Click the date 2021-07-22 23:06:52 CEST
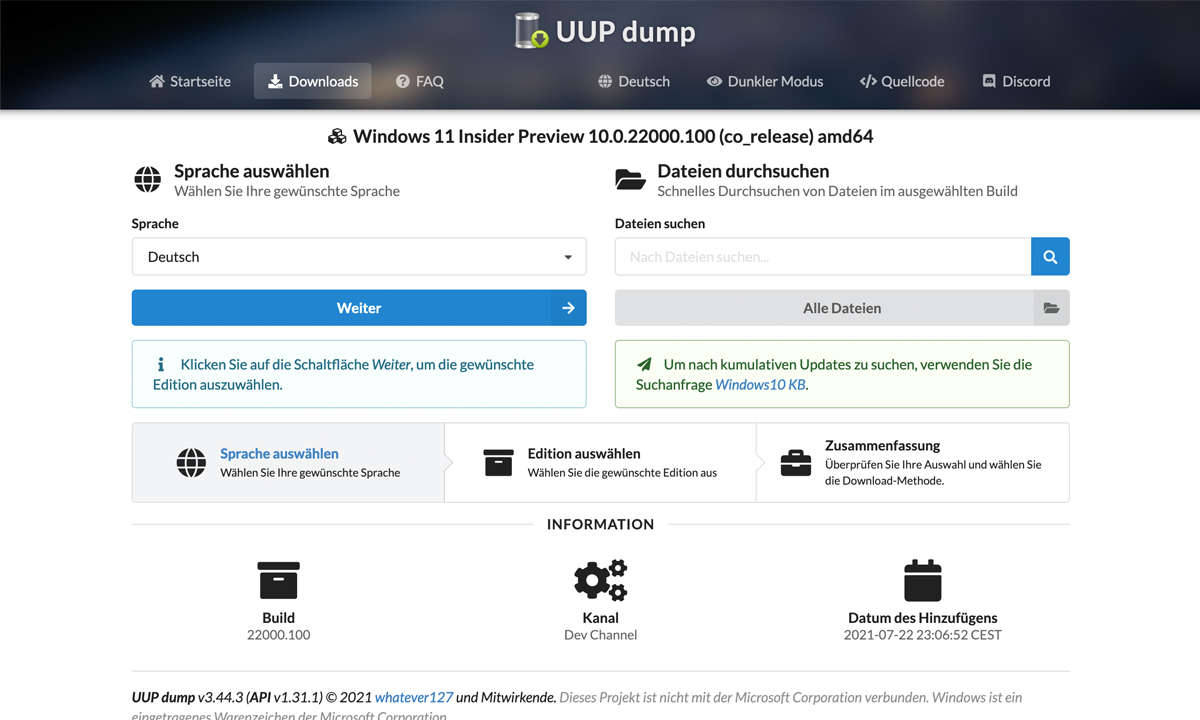Image resolution: width=1200 pixels, height=720 pixels. click(x=923, y=635)
